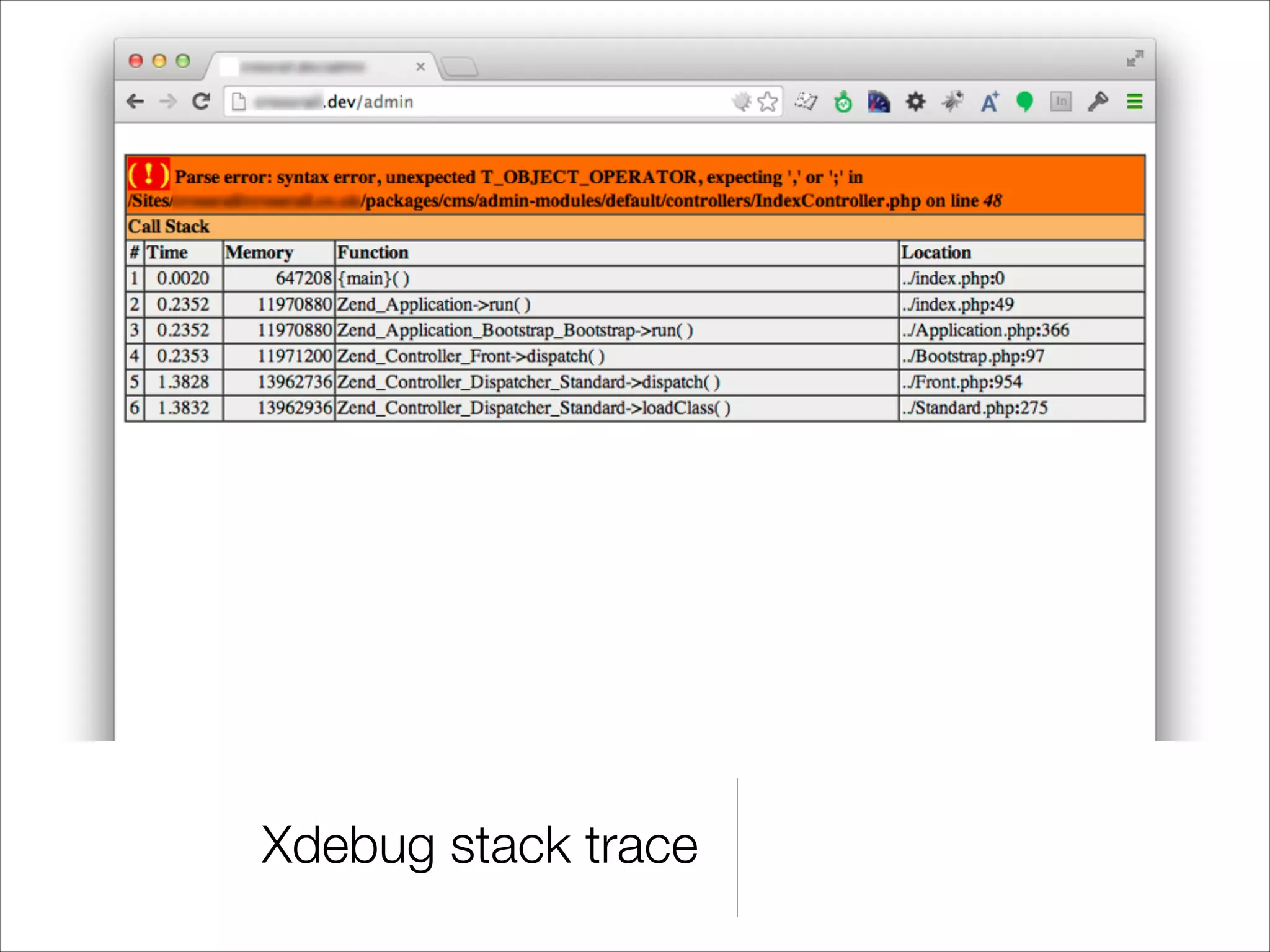
Task: Click memory value 11971200
Action: (x=295, y=356)
